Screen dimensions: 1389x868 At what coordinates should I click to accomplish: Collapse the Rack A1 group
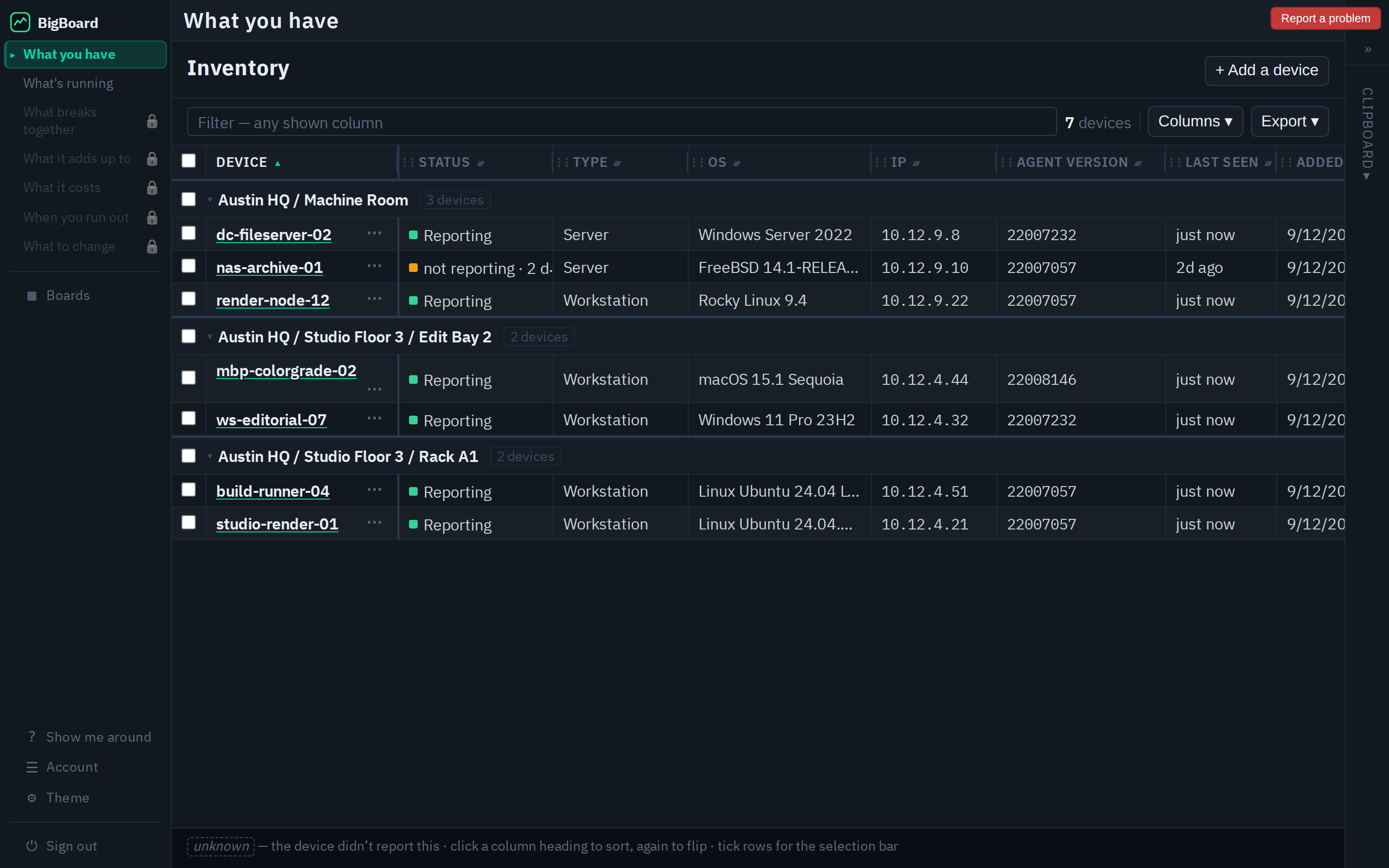(x=210, y=457)
